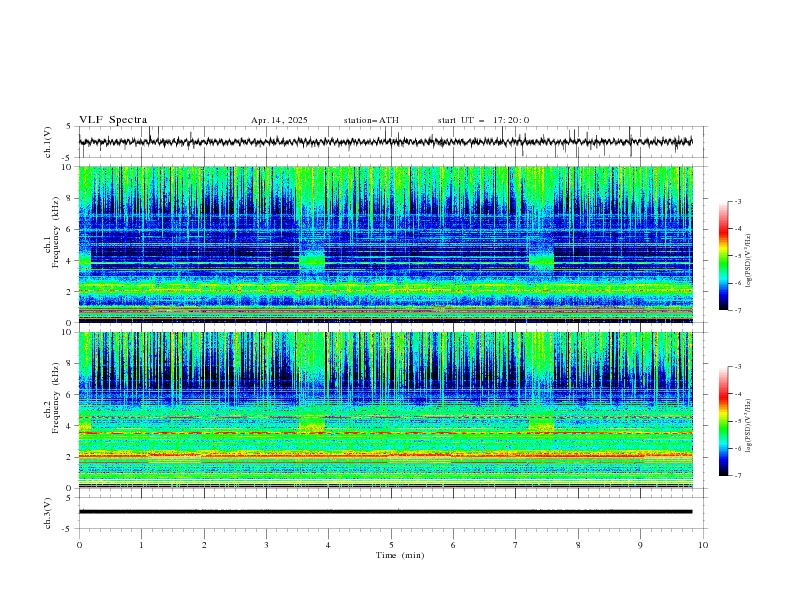This screenshot has height=612, width=792.
Task: Click the time axis tick label '10'
Action: point(703,545)
